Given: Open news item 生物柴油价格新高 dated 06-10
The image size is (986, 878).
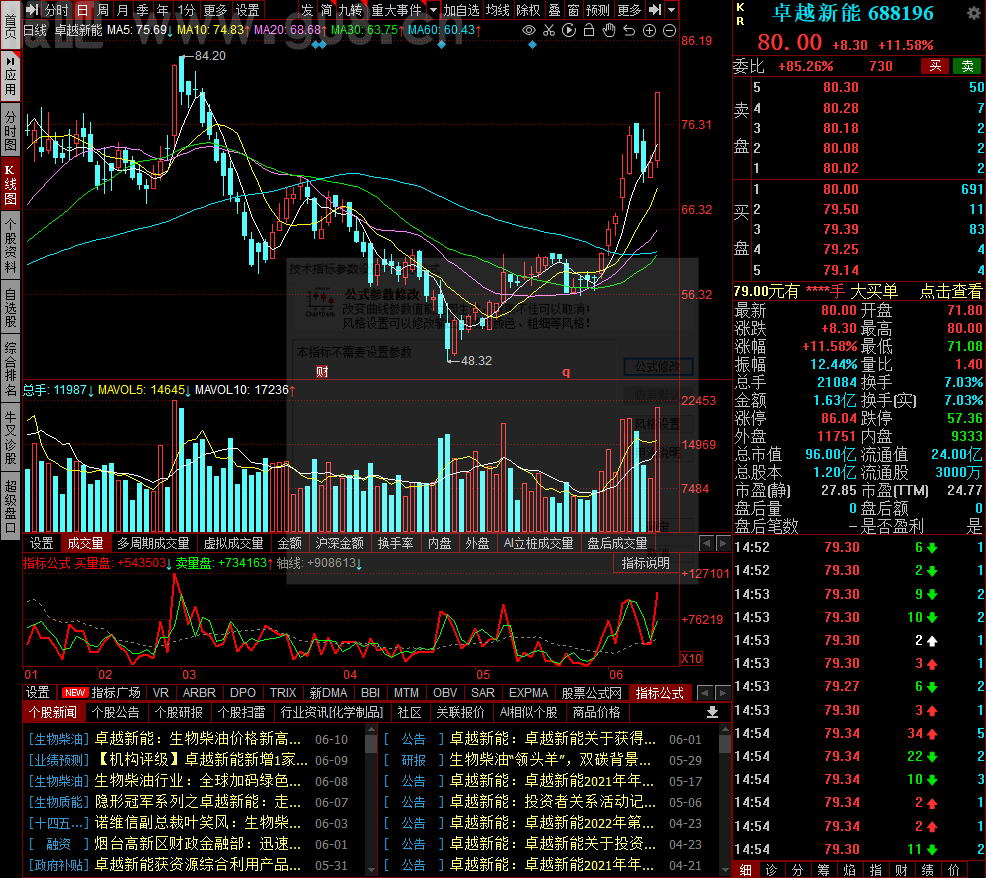Looking at the screenshot, I should click(187, 739).
